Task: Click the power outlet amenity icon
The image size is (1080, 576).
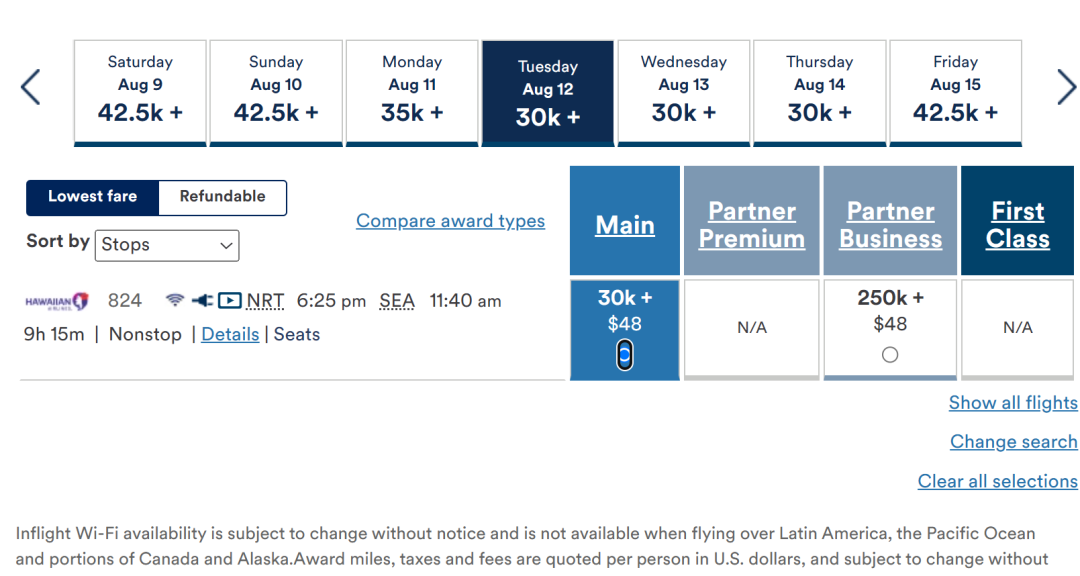Action: (202, 300)
